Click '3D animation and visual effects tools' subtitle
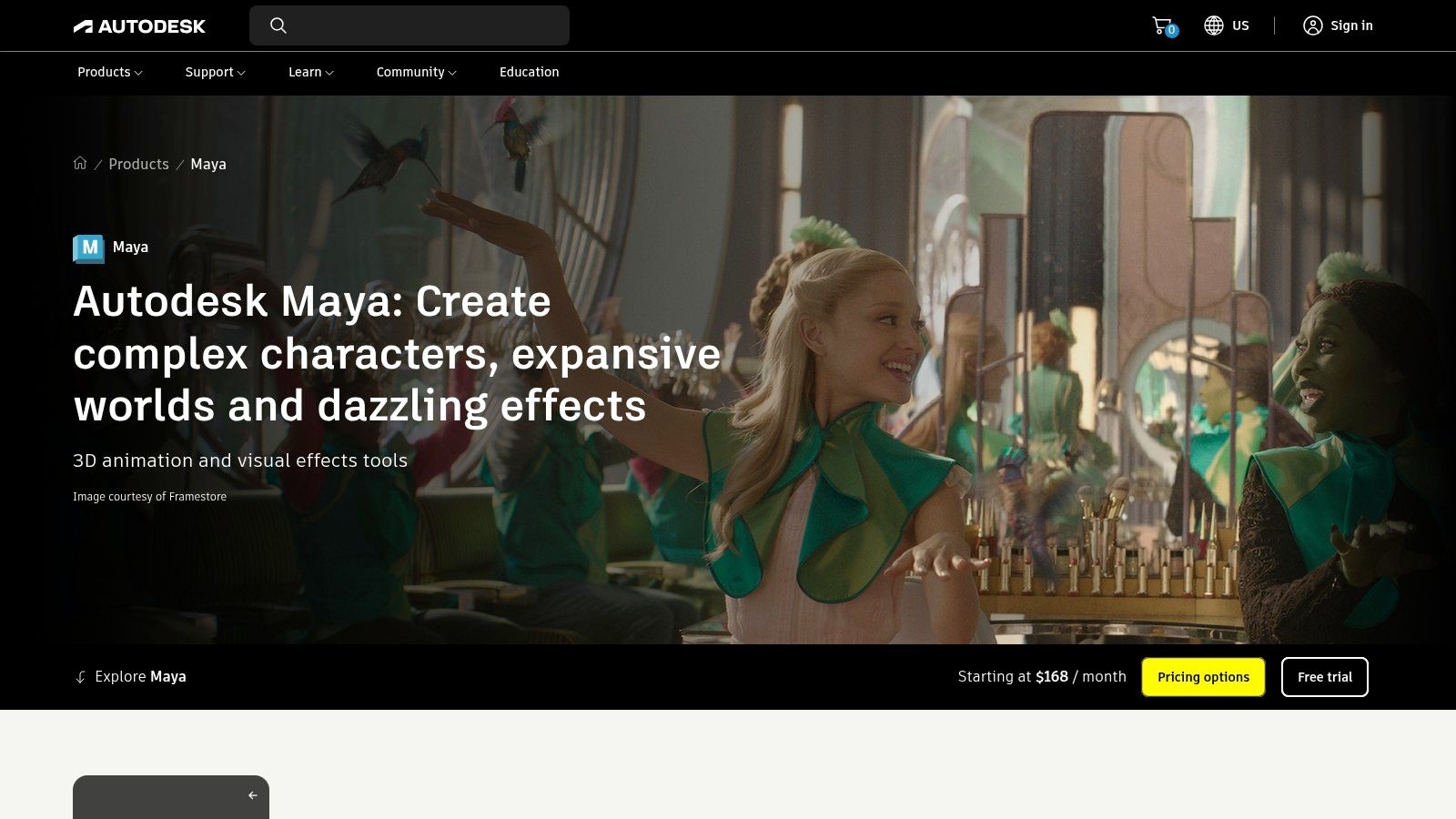 click(x=240, y=460)
